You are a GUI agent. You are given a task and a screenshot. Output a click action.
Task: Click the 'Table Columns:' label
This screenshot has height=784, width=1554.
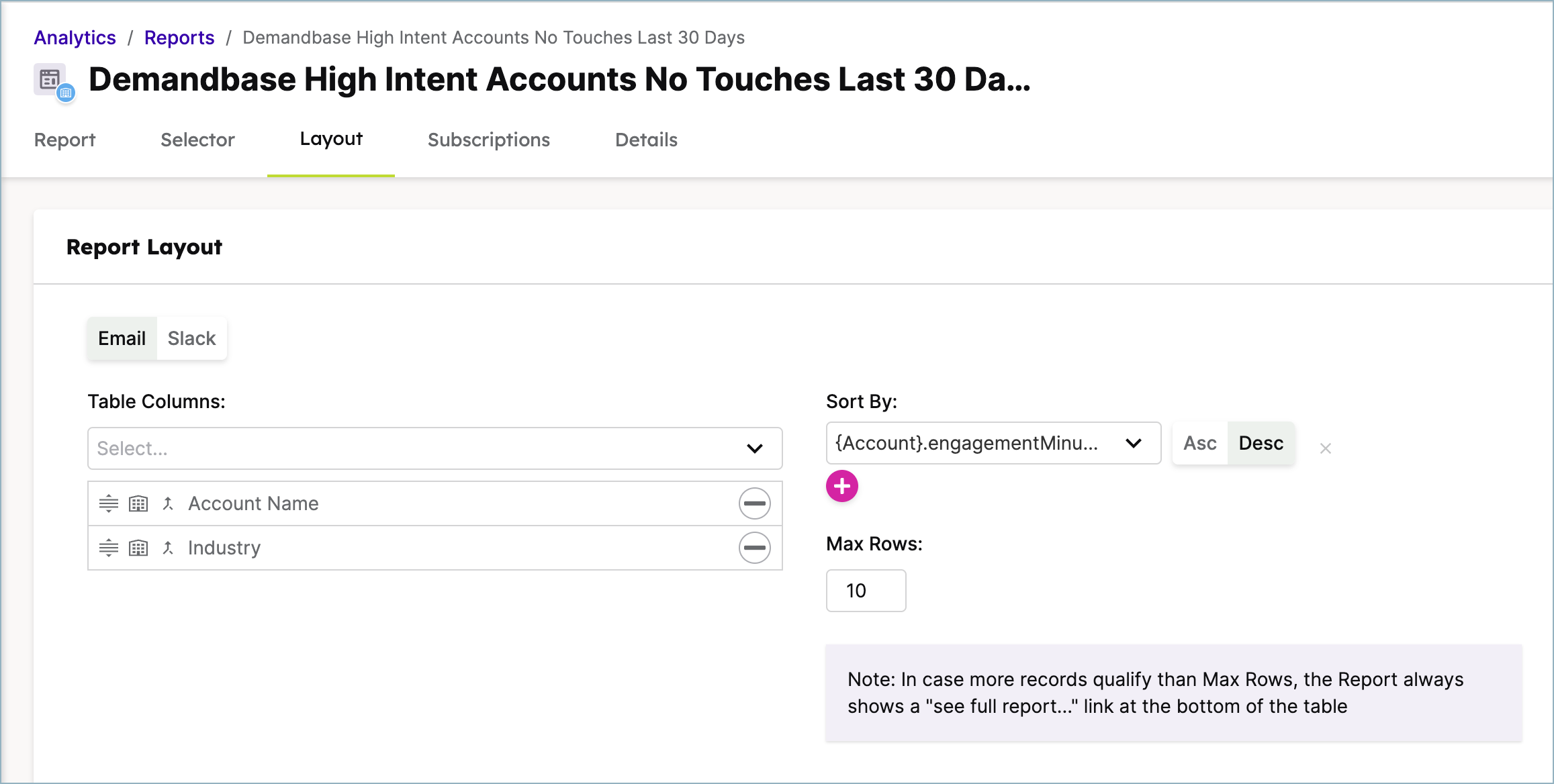click(x=156, y=401)
